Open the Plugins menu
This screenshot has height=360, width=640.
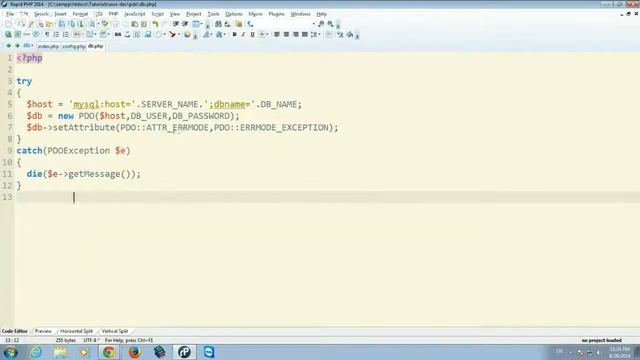pyautogui.click(x=276, y=14)
